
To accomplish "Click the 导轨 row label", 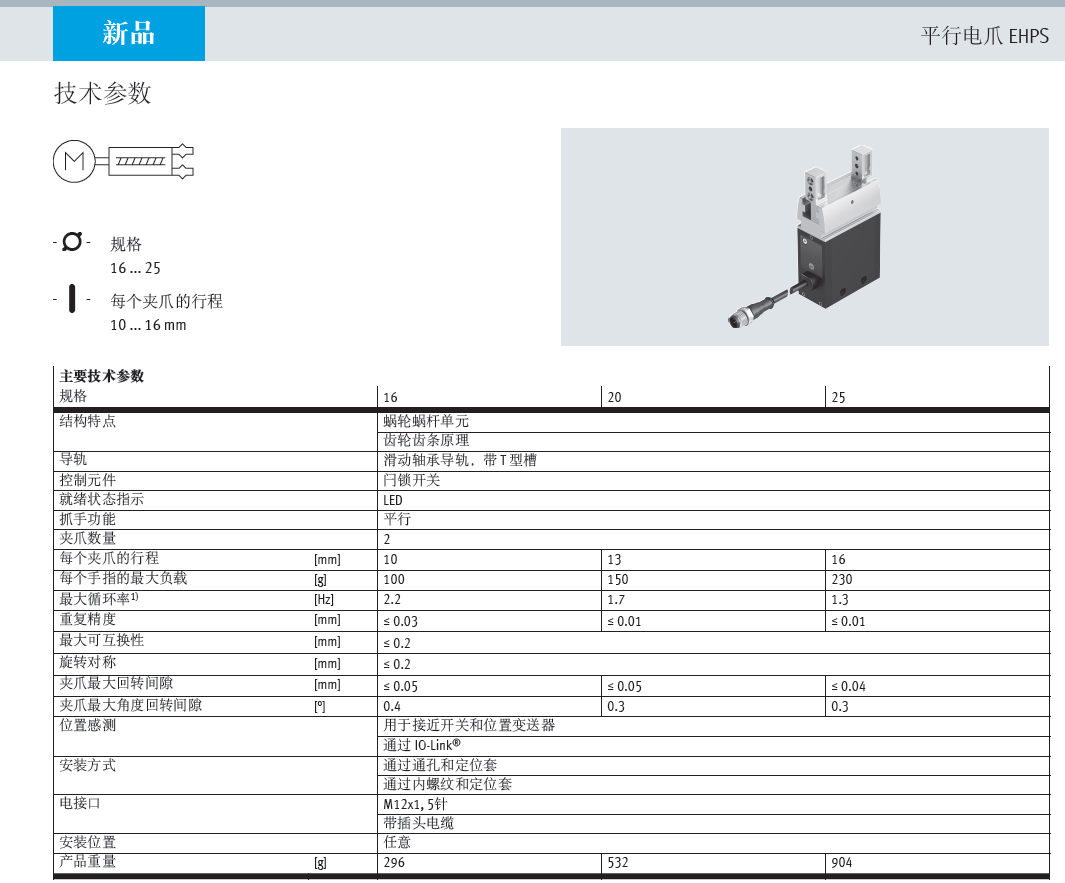I will 73,459.
